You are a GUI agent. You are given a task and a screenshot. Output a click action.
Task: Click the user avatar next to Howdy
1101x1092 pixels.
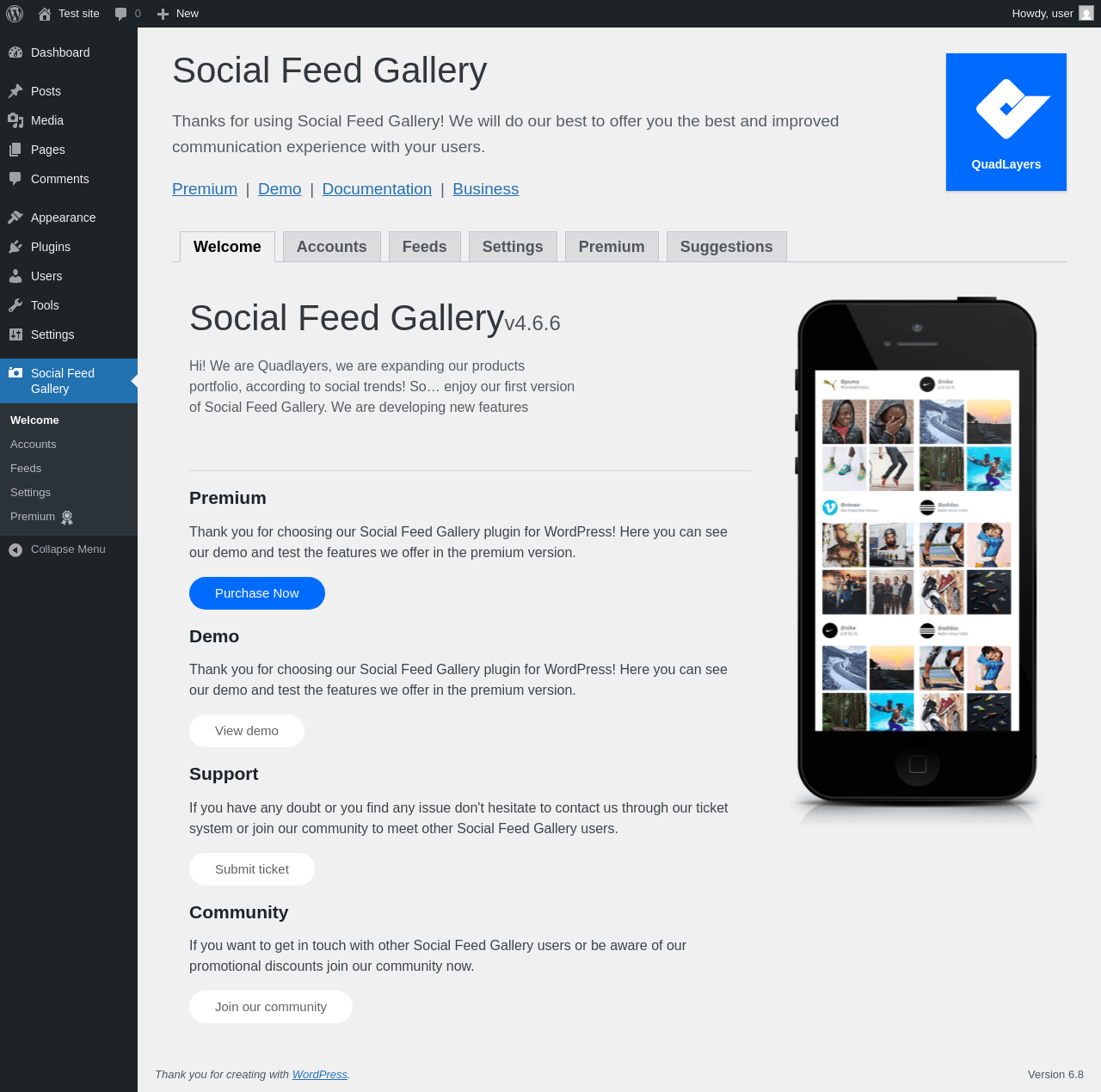[1086, 14]
